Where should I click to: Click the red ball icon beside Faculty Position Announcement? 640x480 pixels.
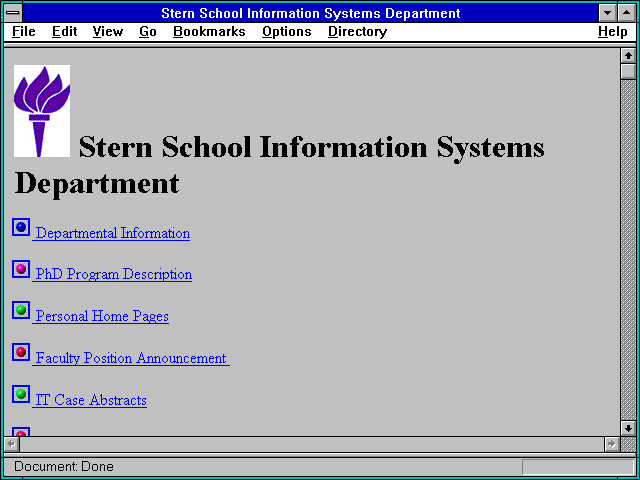click(21, 352)
